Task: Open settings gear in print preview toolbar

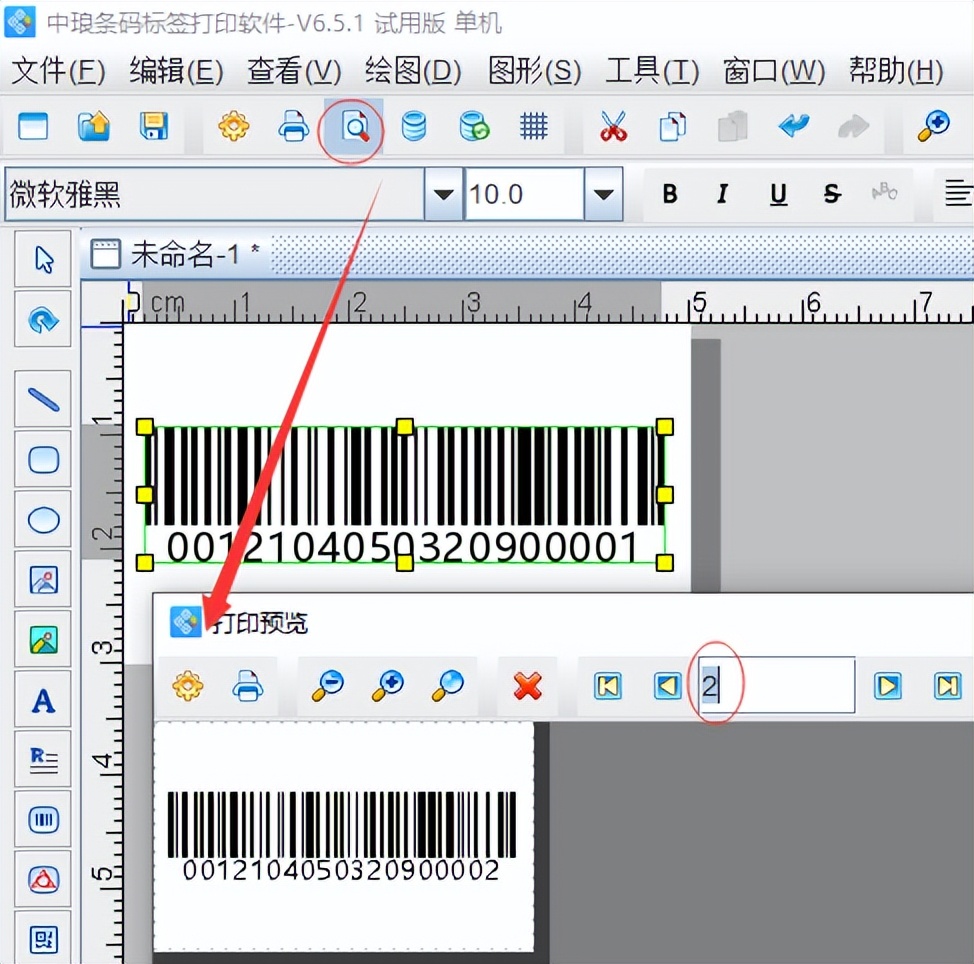Action: pyautogui.click(x=188, y=686)
